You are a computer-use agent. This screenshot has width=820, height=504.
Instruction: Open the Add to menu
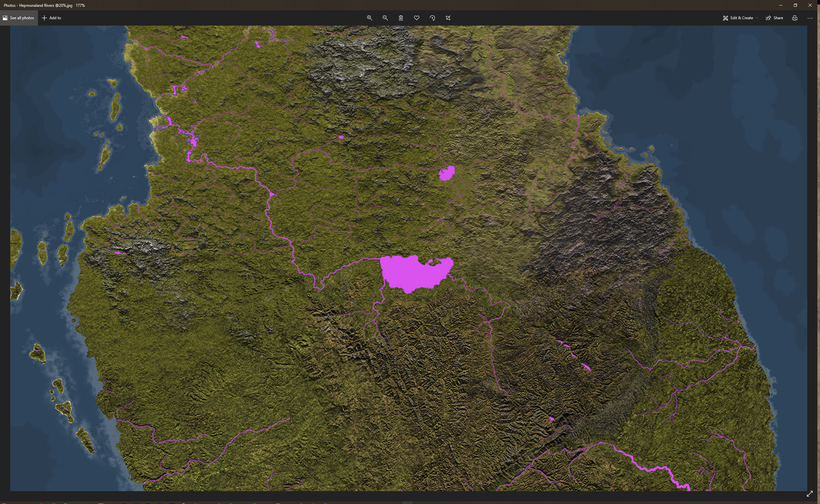pyautogui.click(x=51, y=18)
